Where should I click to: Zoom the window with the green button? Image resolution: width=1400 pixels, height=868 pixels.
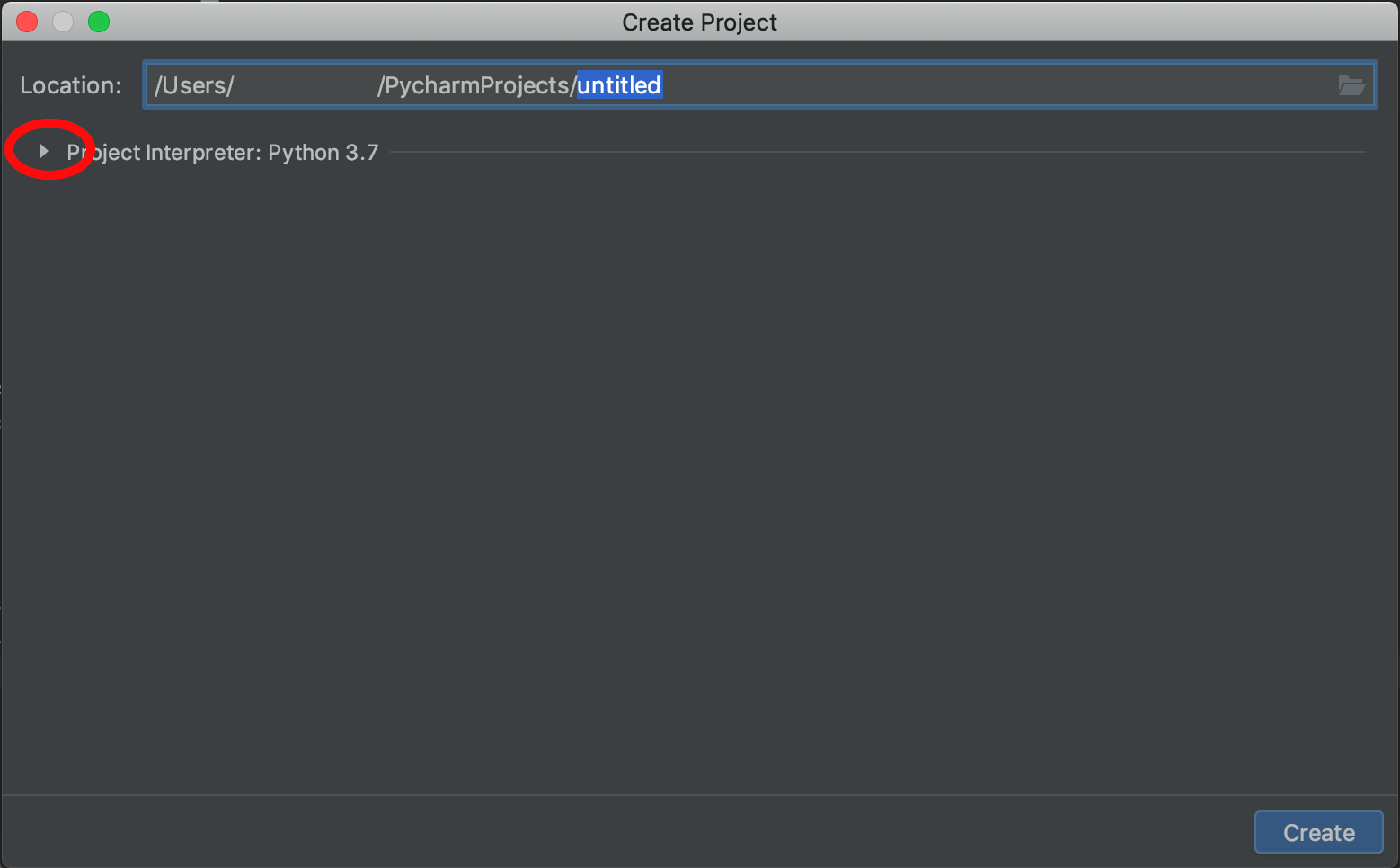point(99,22)
